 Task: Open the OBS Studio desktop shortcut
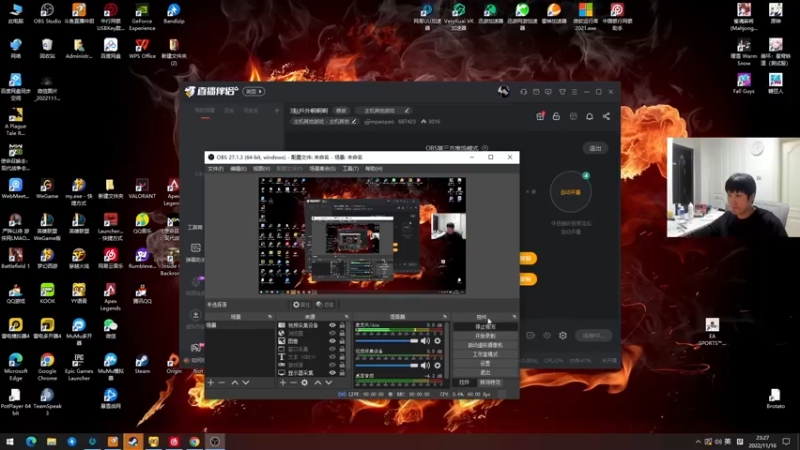[47, 14]
